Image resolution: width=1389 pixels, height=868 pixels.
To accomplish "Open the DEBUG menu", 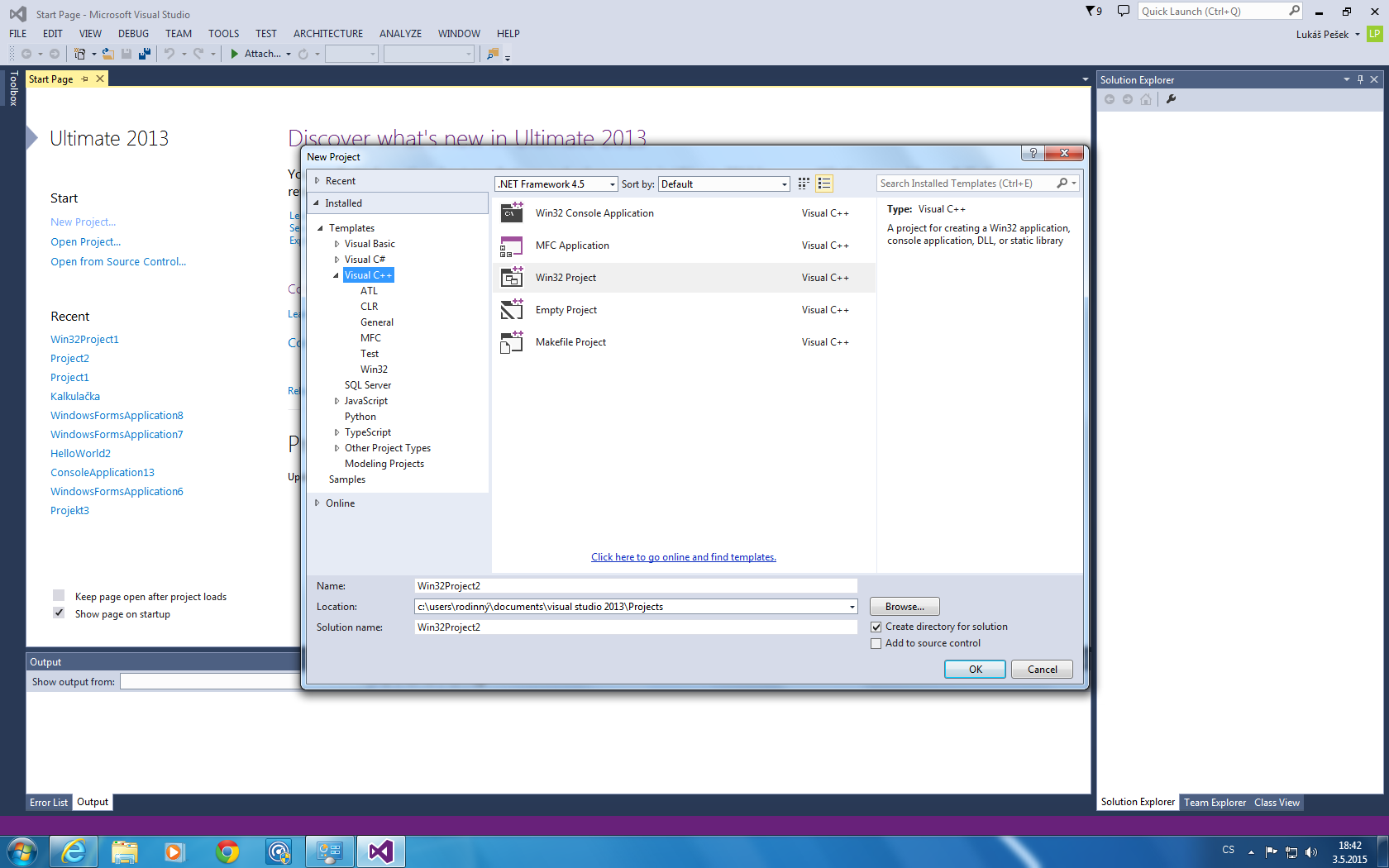I will click(133, 34).
